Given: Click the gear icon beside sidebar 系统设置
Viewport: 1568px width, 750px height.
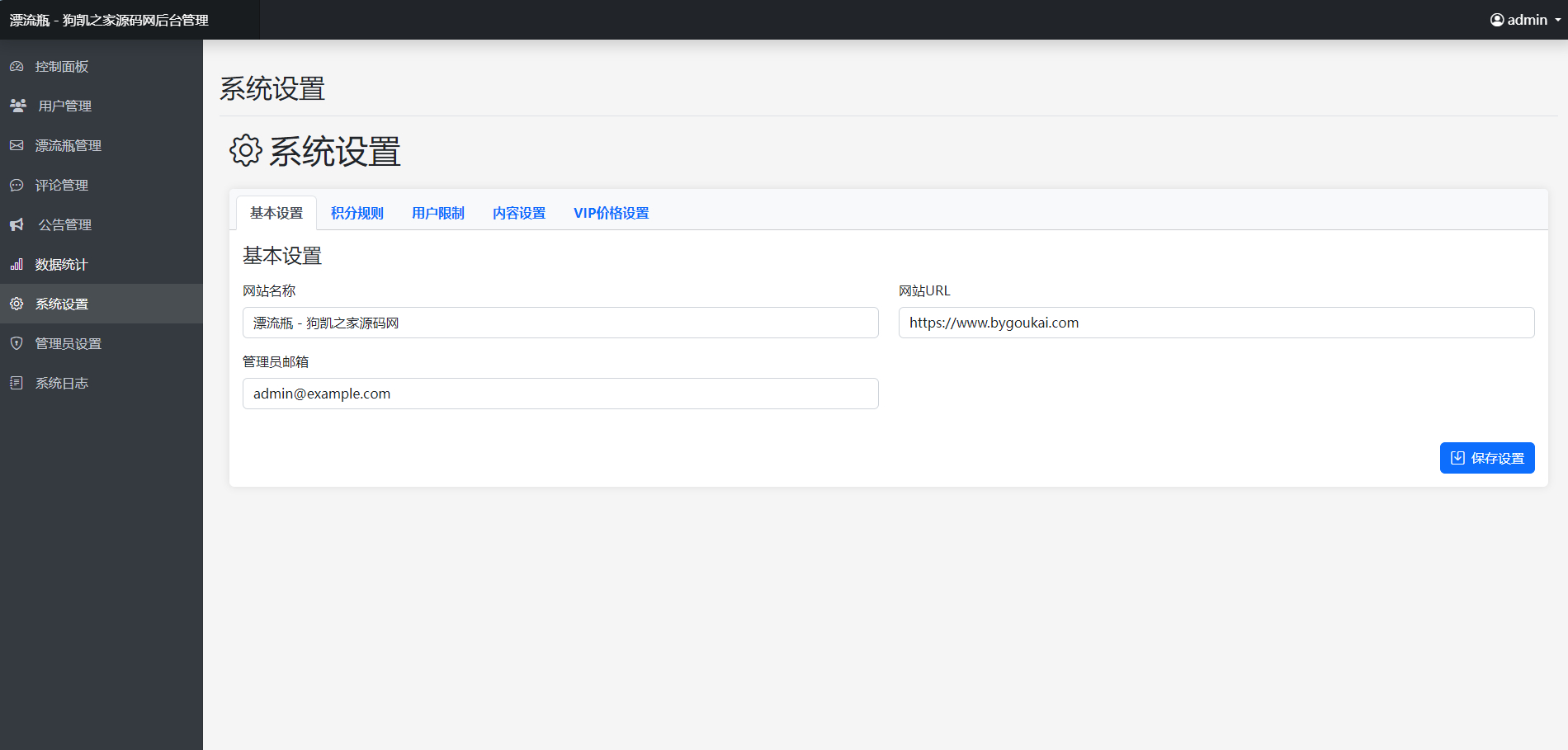Looking at the screenshot, I should click(17, 304).
